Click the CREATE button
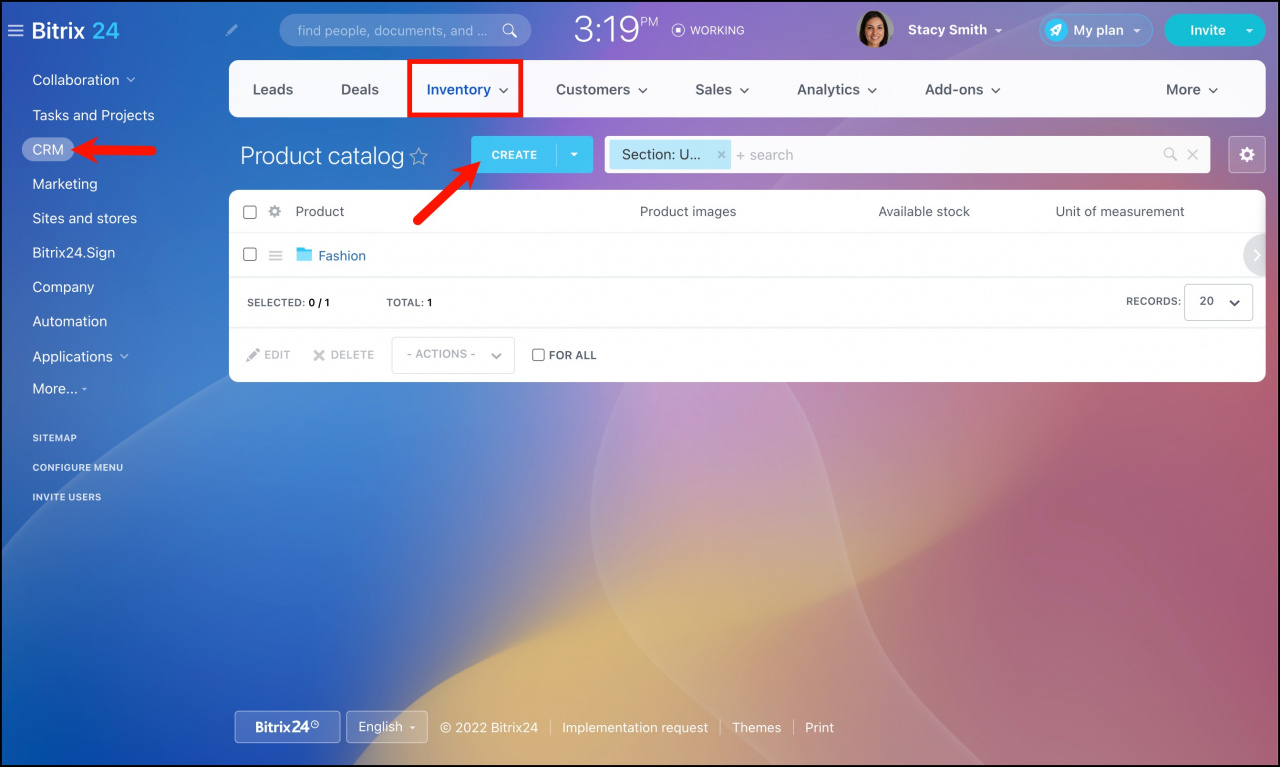This screenshot has width=1280, height=767. click(x=514, y=155)
